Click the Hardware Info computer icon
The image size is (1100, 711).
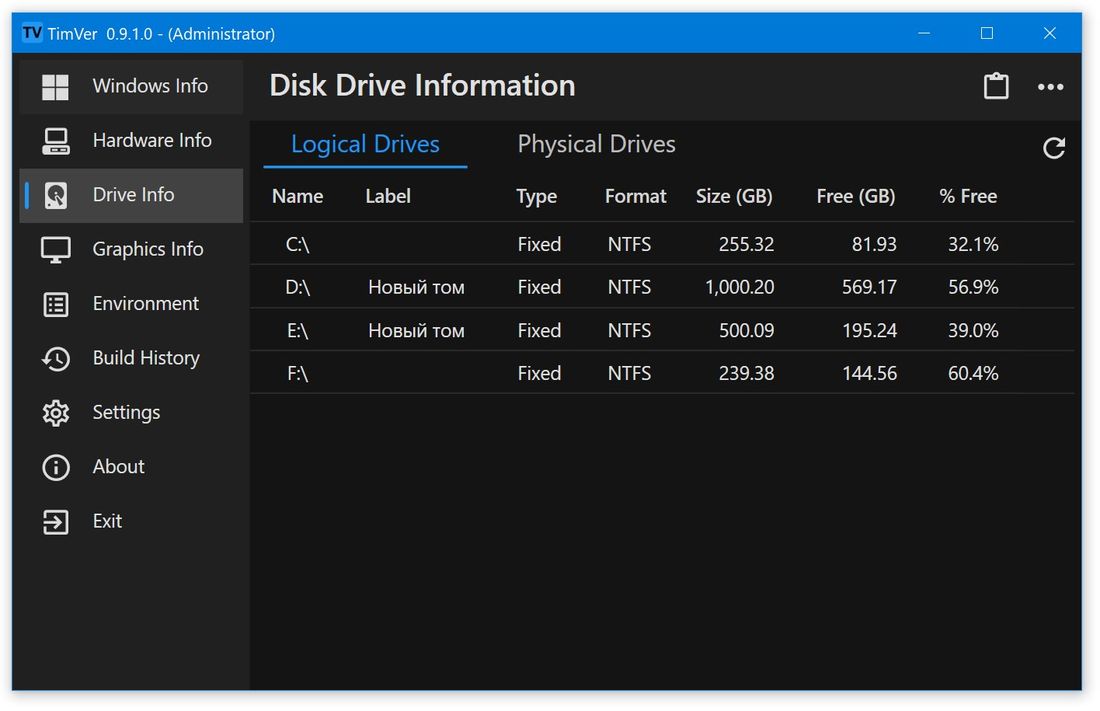[56, 141]
